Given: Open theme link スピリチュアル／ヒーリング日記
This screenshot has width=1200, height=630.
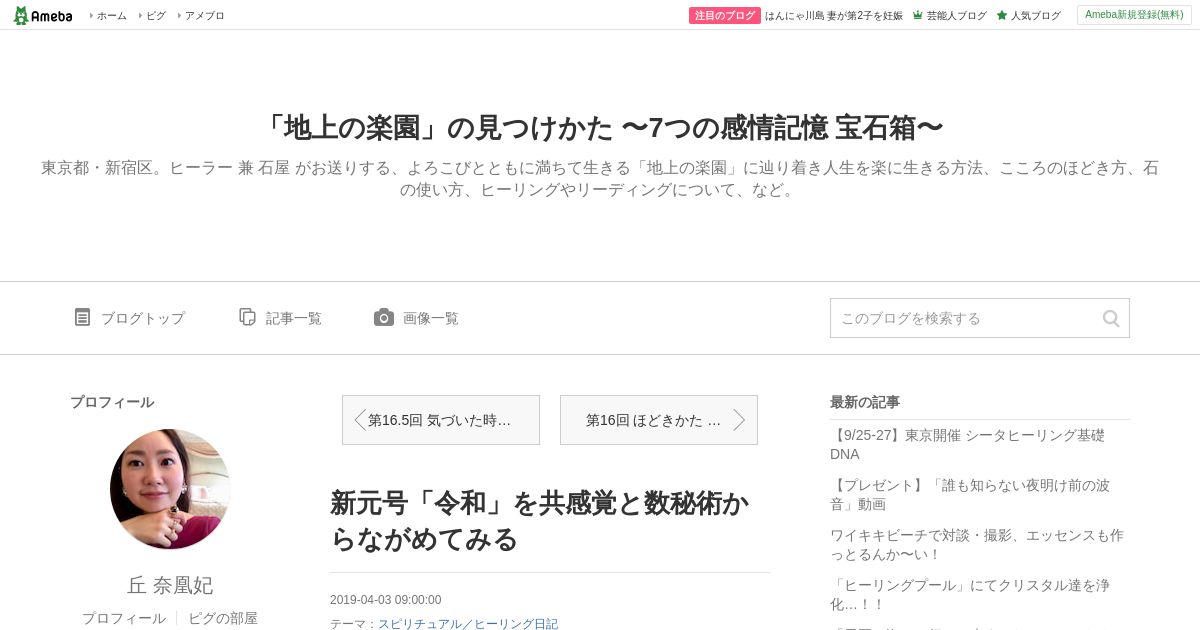Looking at the screenshot, I should (x=468, y=623).
